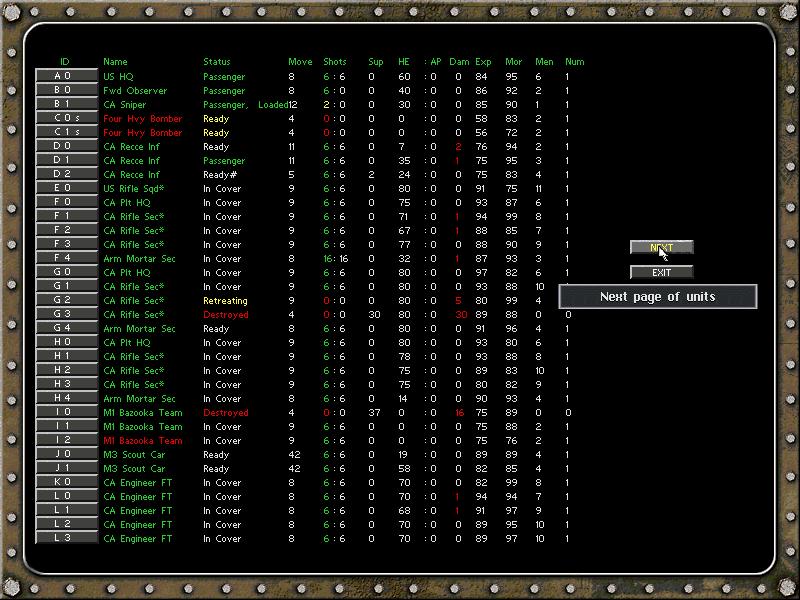Select unit ID button L2
Screen dimensions: 800x600
pos(67,524)
